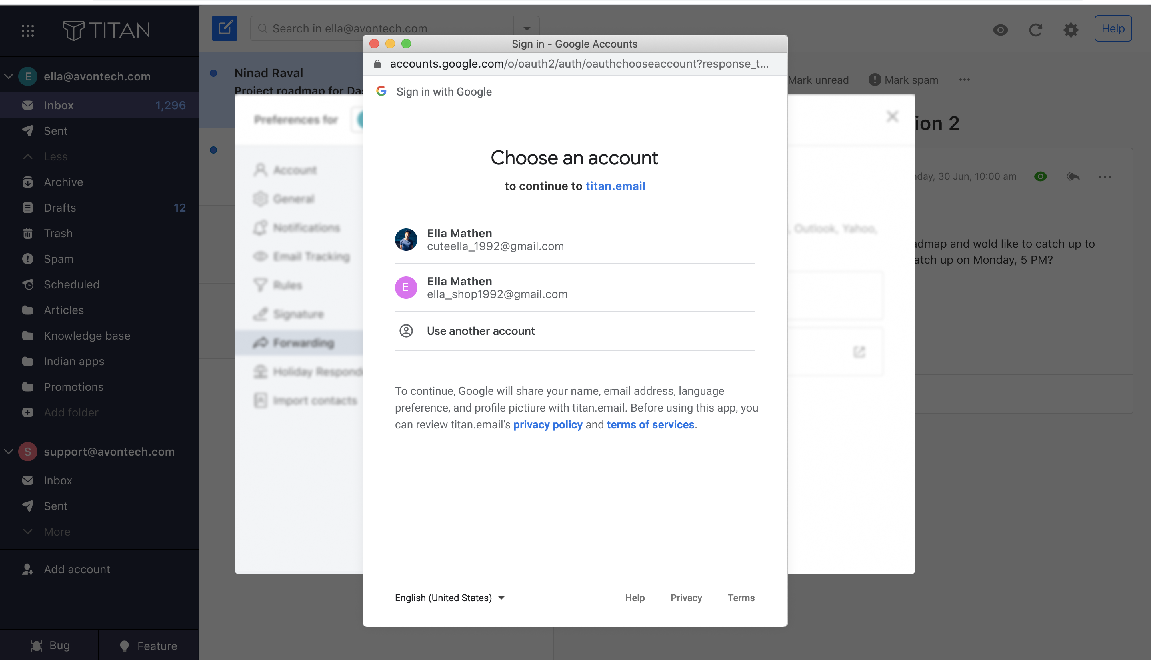Click the compose new email icon
1151x660 pixels.
point(225,29)
